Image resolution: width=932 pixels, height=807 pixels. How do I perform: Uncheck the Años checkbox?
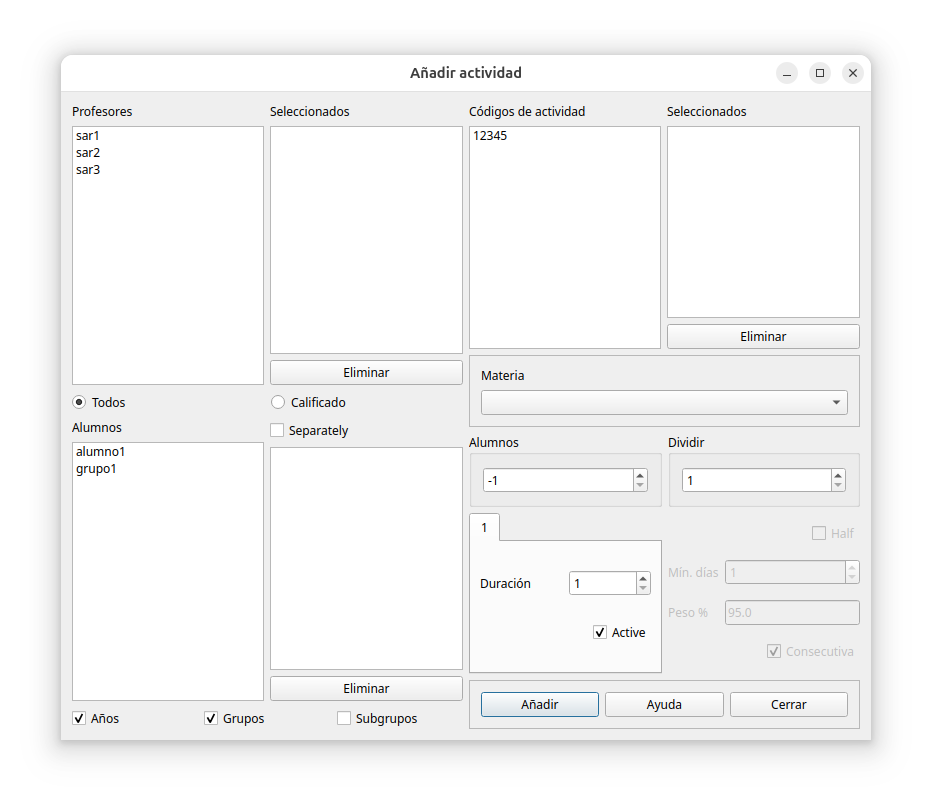pyautogui.click(x=80, y=718)
